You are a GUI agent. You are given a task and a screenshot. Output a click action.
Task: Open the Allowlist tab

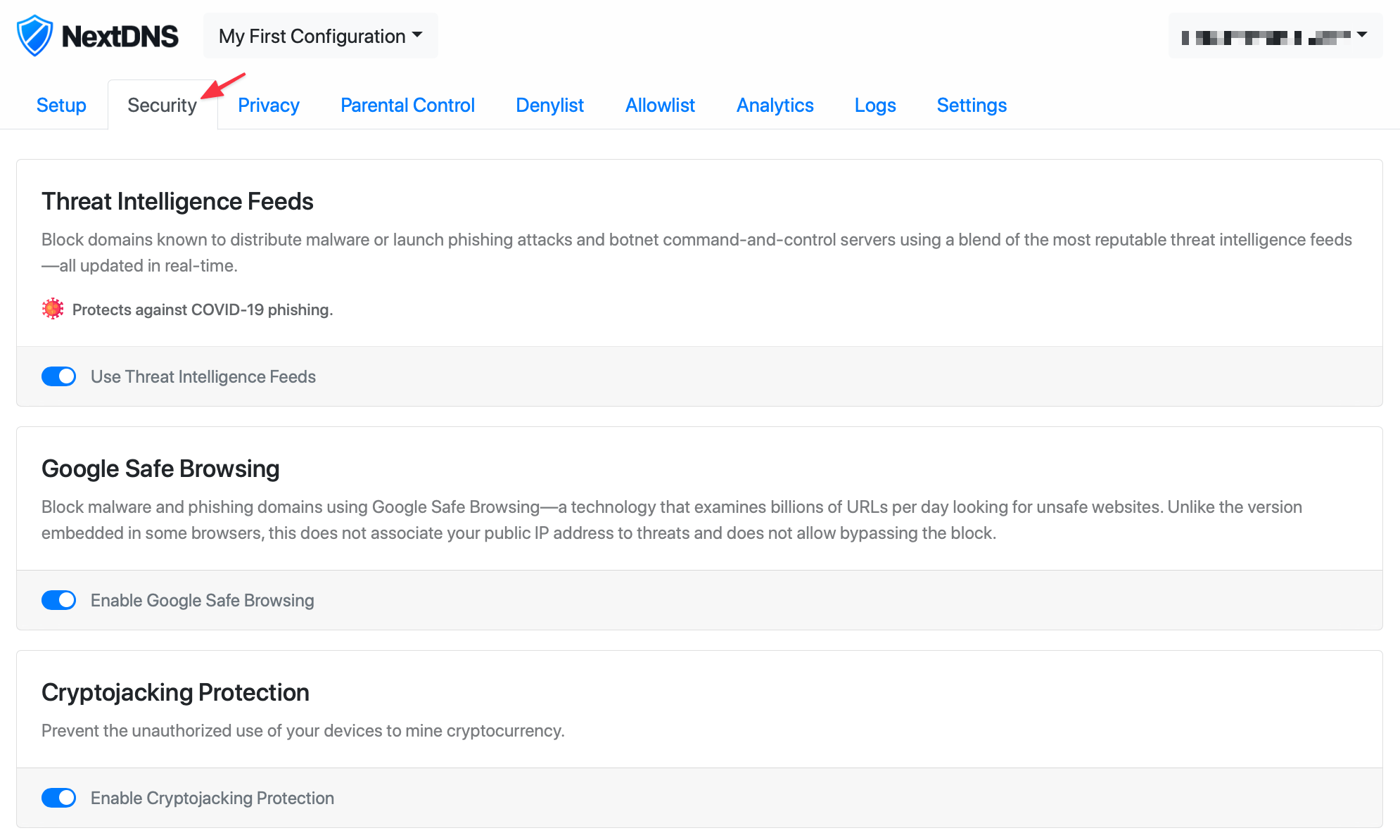660,105
